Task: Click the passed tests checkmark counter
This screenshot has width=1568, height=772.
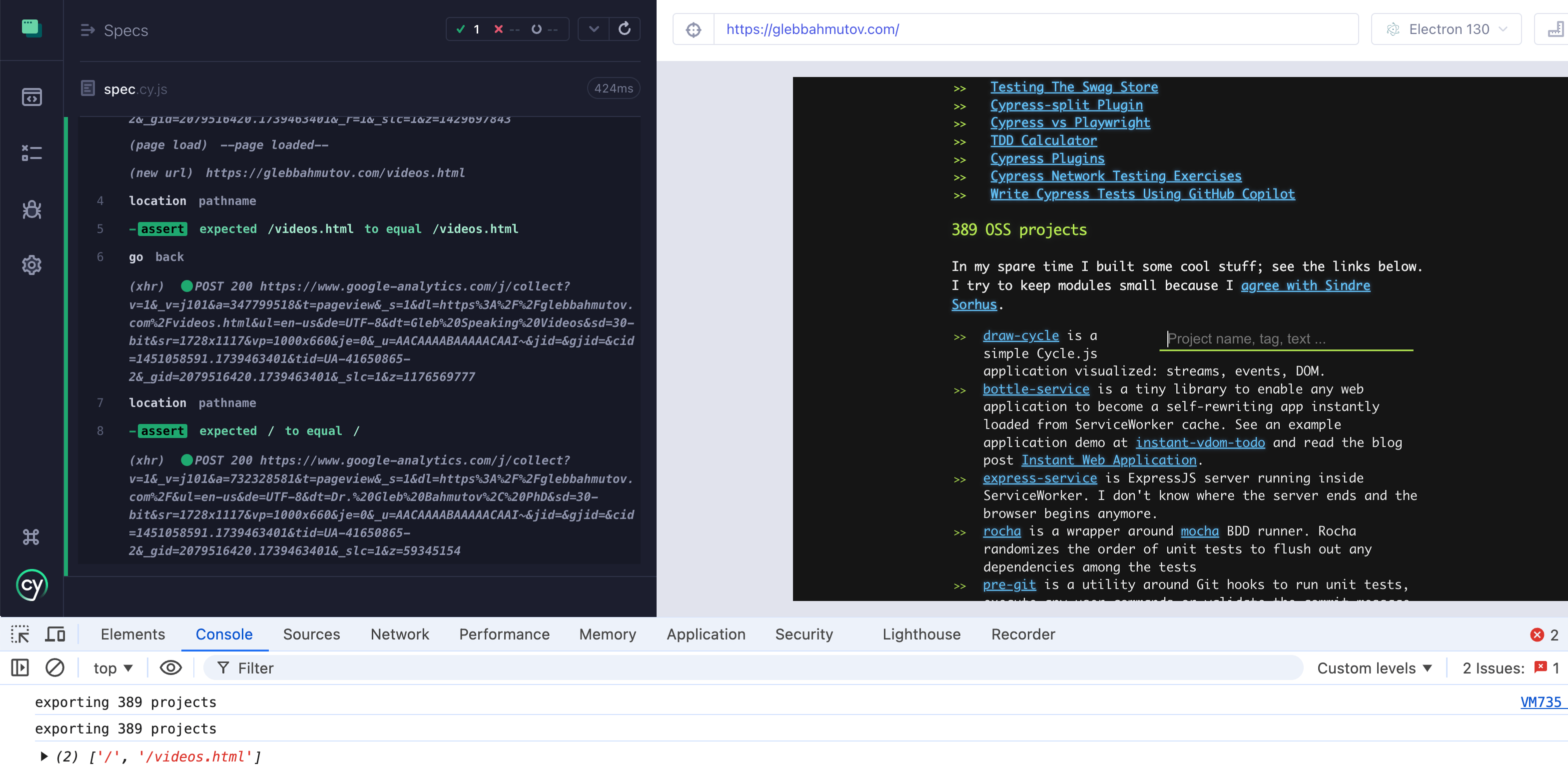Action: [468, 29]
